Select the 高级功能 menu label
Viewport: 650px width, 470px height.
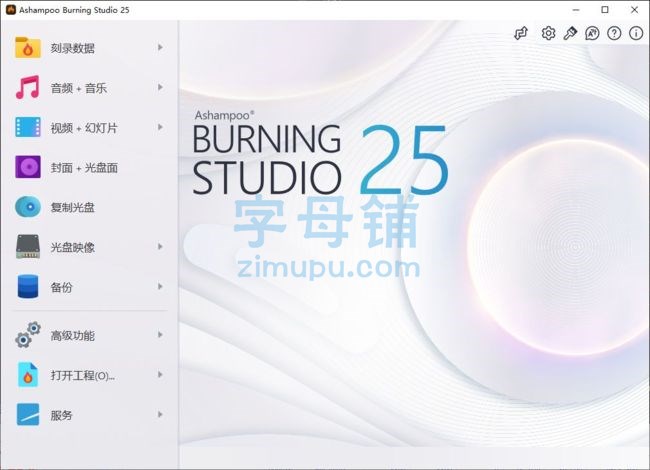[73, 335]
